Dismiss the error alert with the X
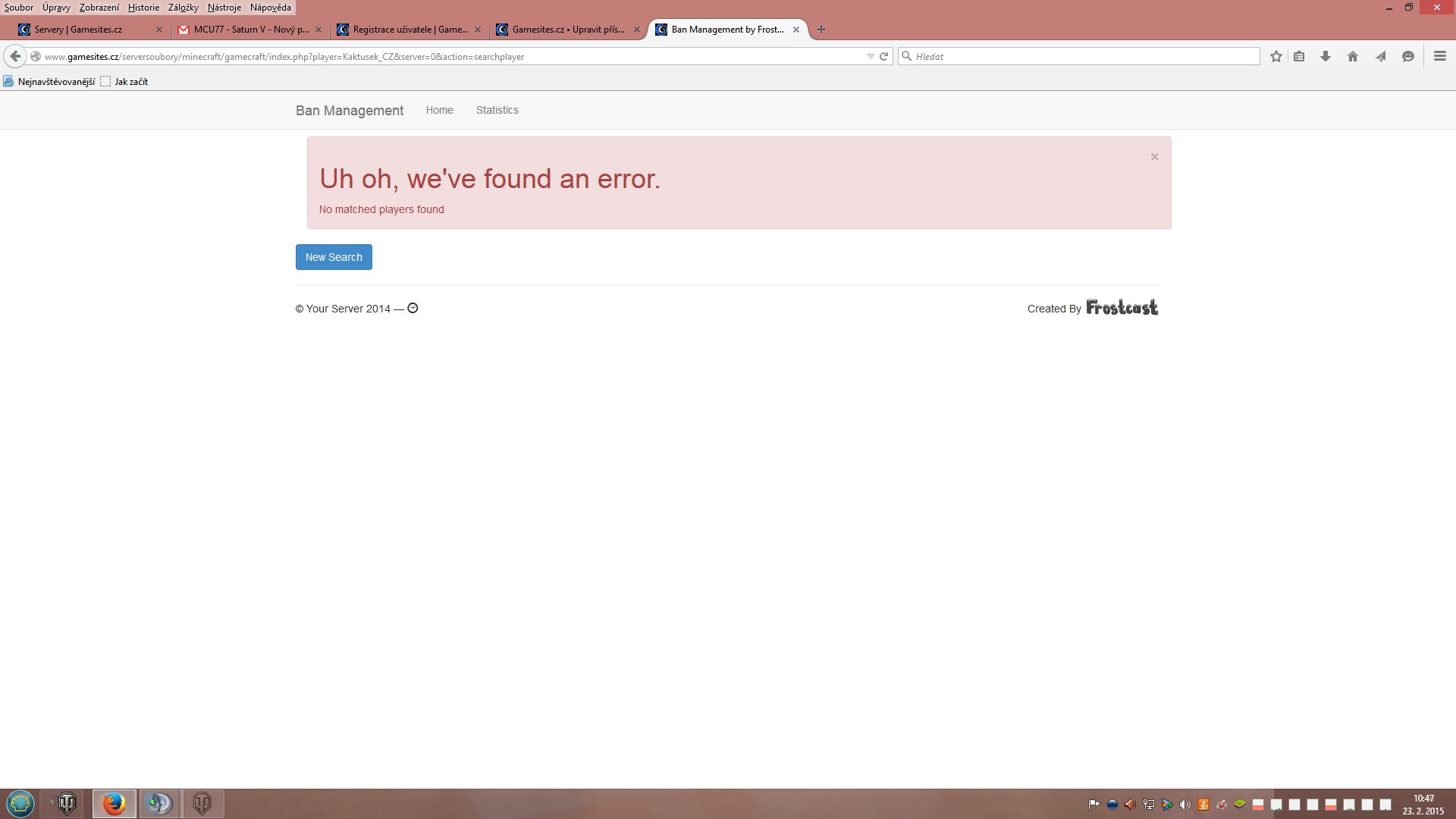This screenshot has height=819, width=1456. [1154, 157]
